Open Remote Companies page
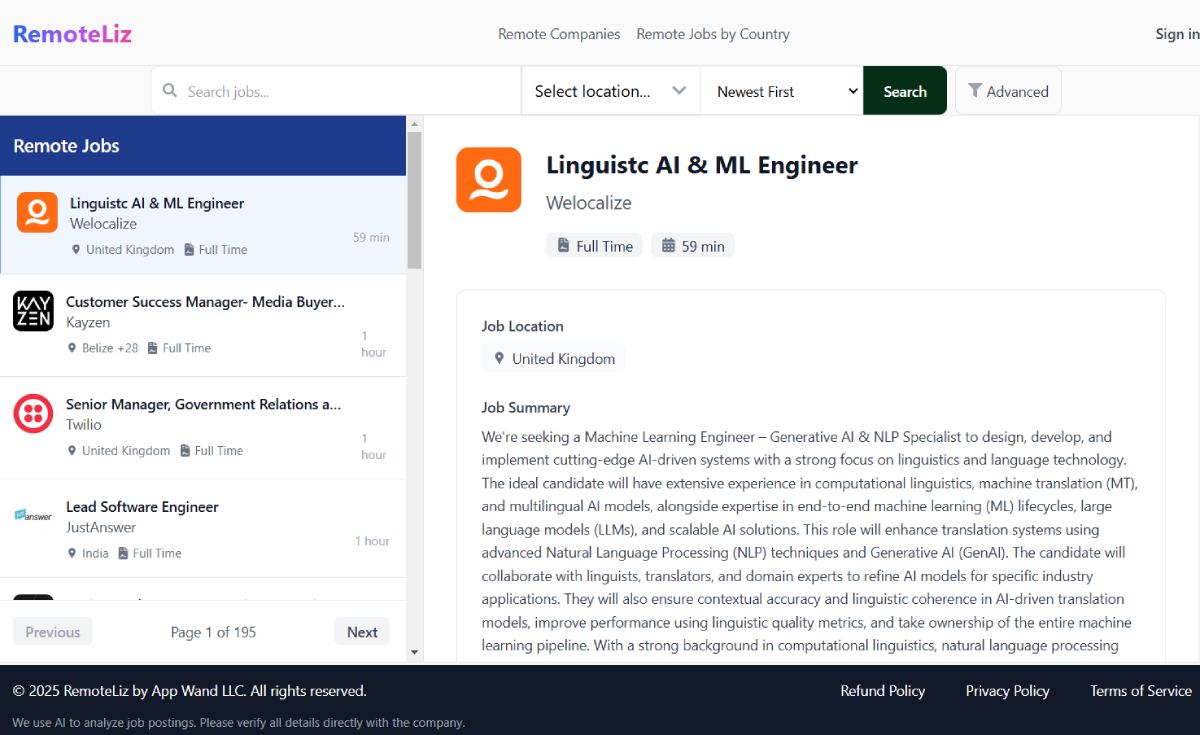Image resolution: width=1200 pixels, height=735 pixels. click(559, 34)
